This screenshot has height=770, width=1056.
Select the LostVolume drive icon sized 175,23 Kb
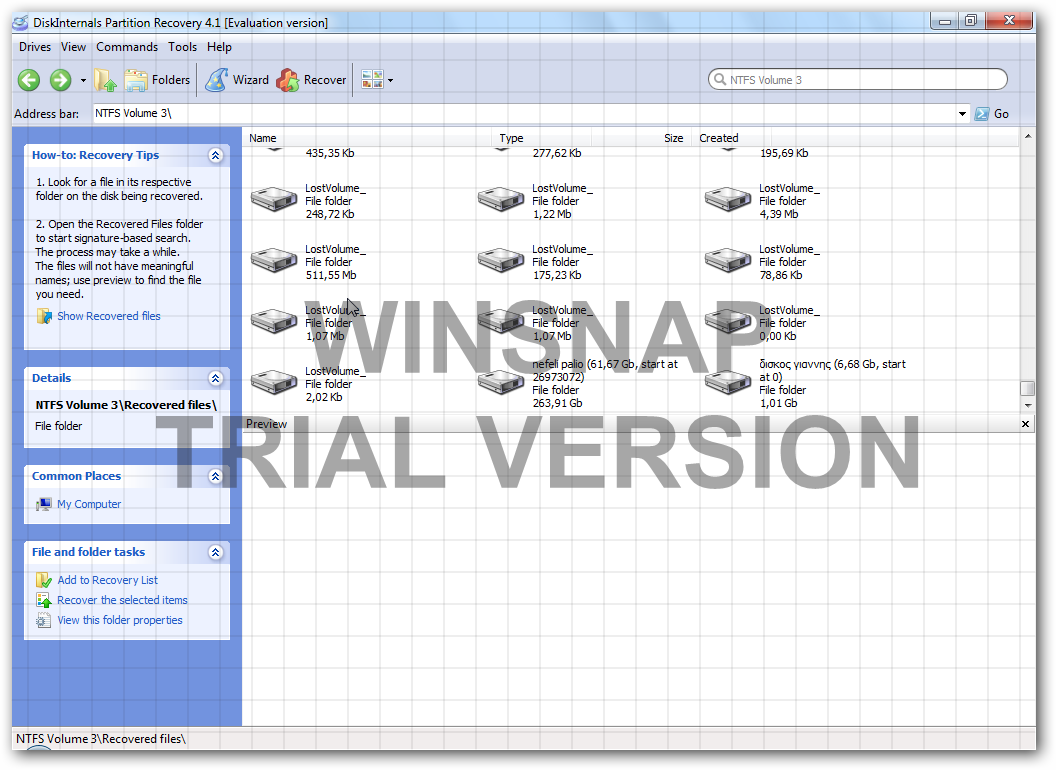501,260
